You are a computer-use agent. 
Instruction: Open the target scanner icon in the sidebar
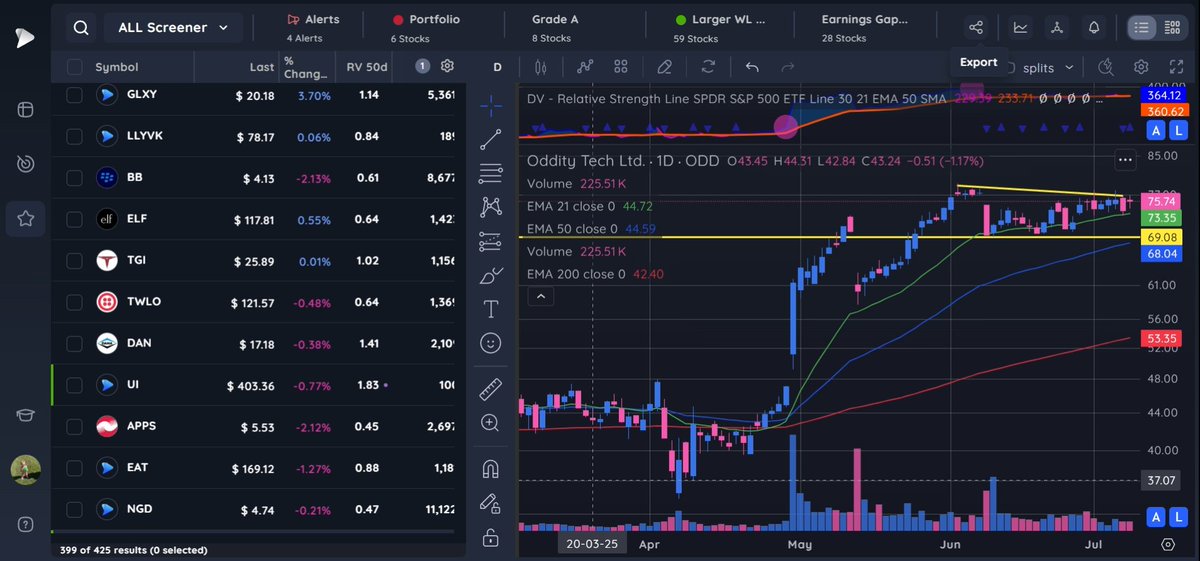[x=25, y=163]
